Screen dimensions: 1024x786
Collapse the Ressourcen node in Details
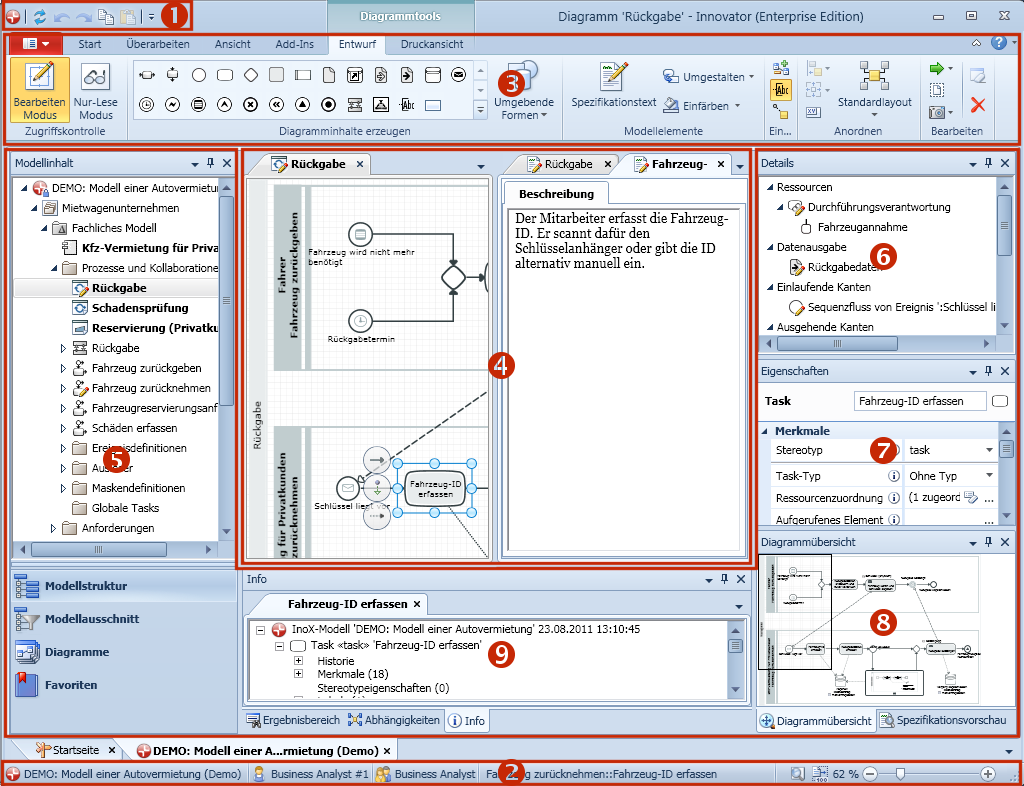[x=769, y=187]
